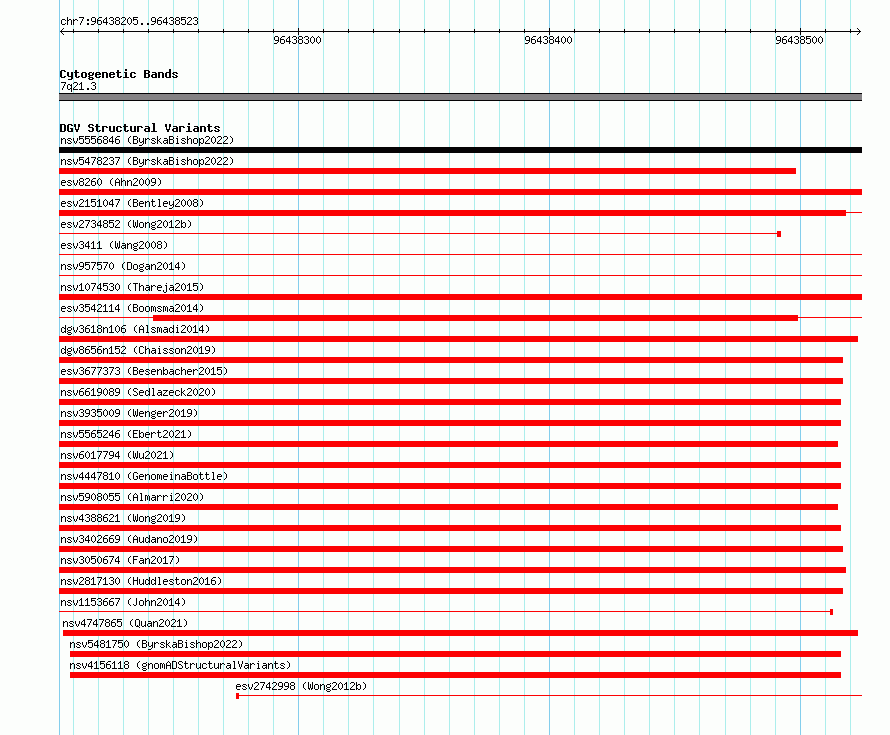The image size is (890, 735).
Task: Open variant nsv3935009 (Wenger2019)
Action: point(129,413)
